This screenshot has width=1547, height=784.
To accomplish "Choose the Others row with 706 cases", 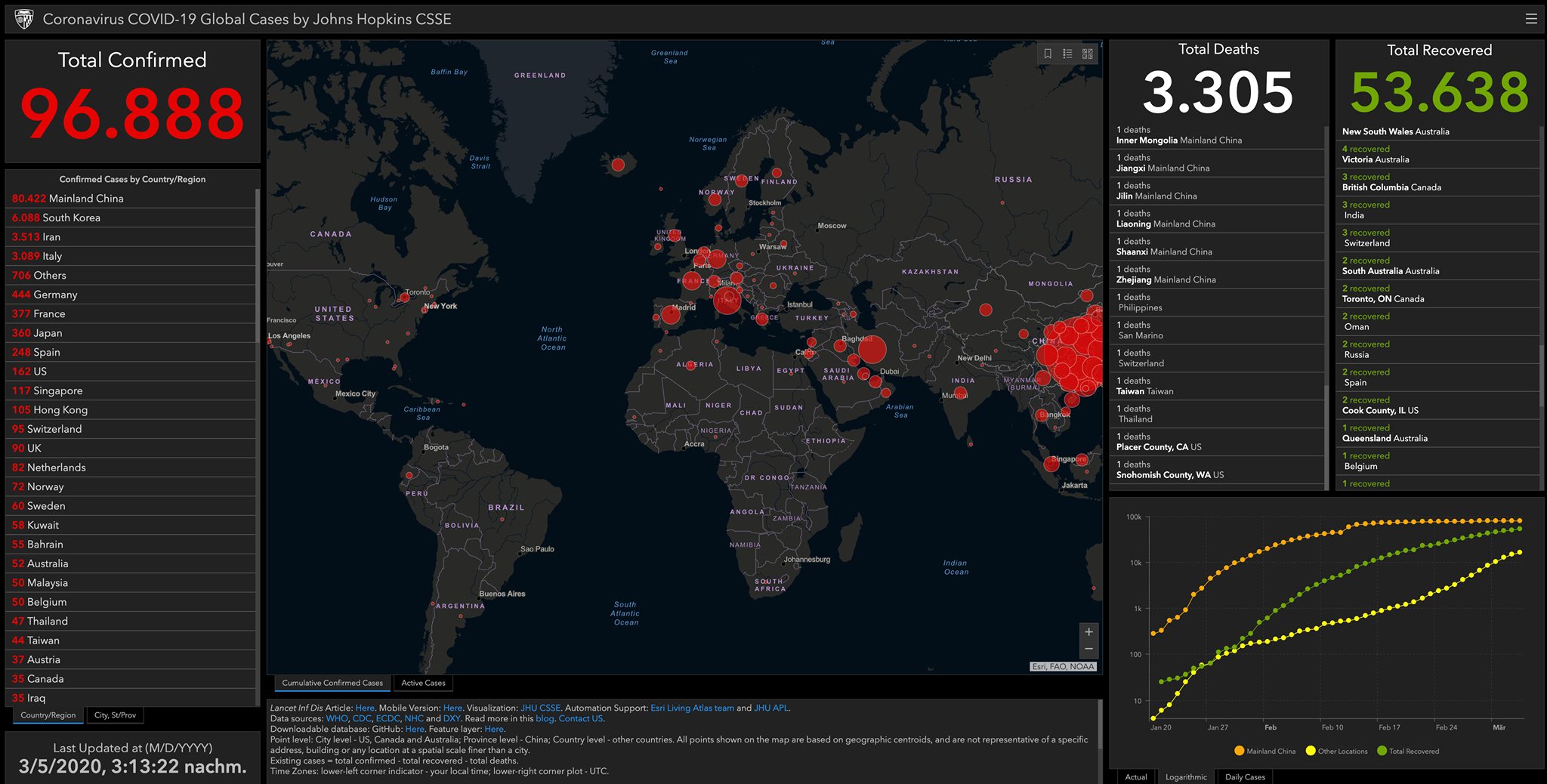I will pos(131,276).
